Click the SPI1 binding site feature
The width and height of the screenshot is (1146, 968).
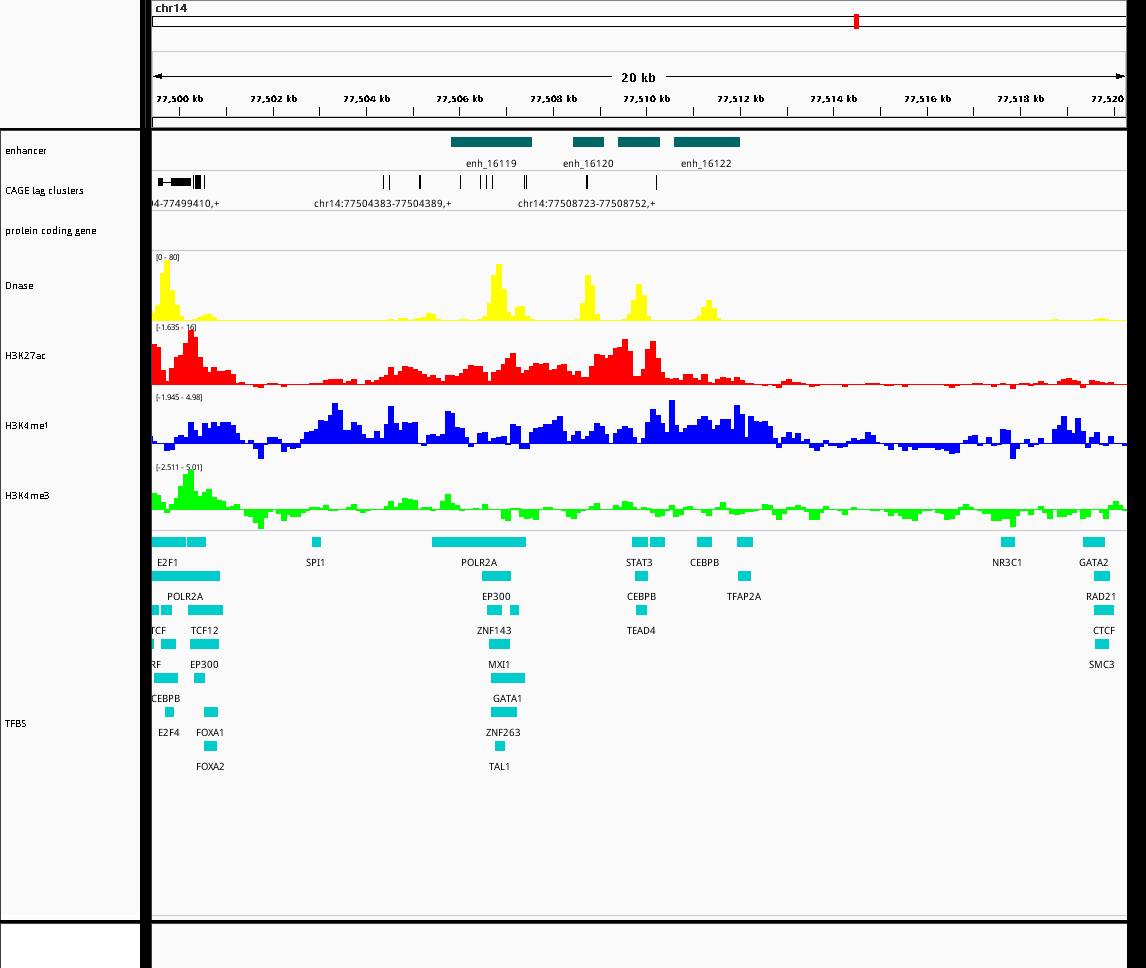pyautogui.click(x=316, y=542)
